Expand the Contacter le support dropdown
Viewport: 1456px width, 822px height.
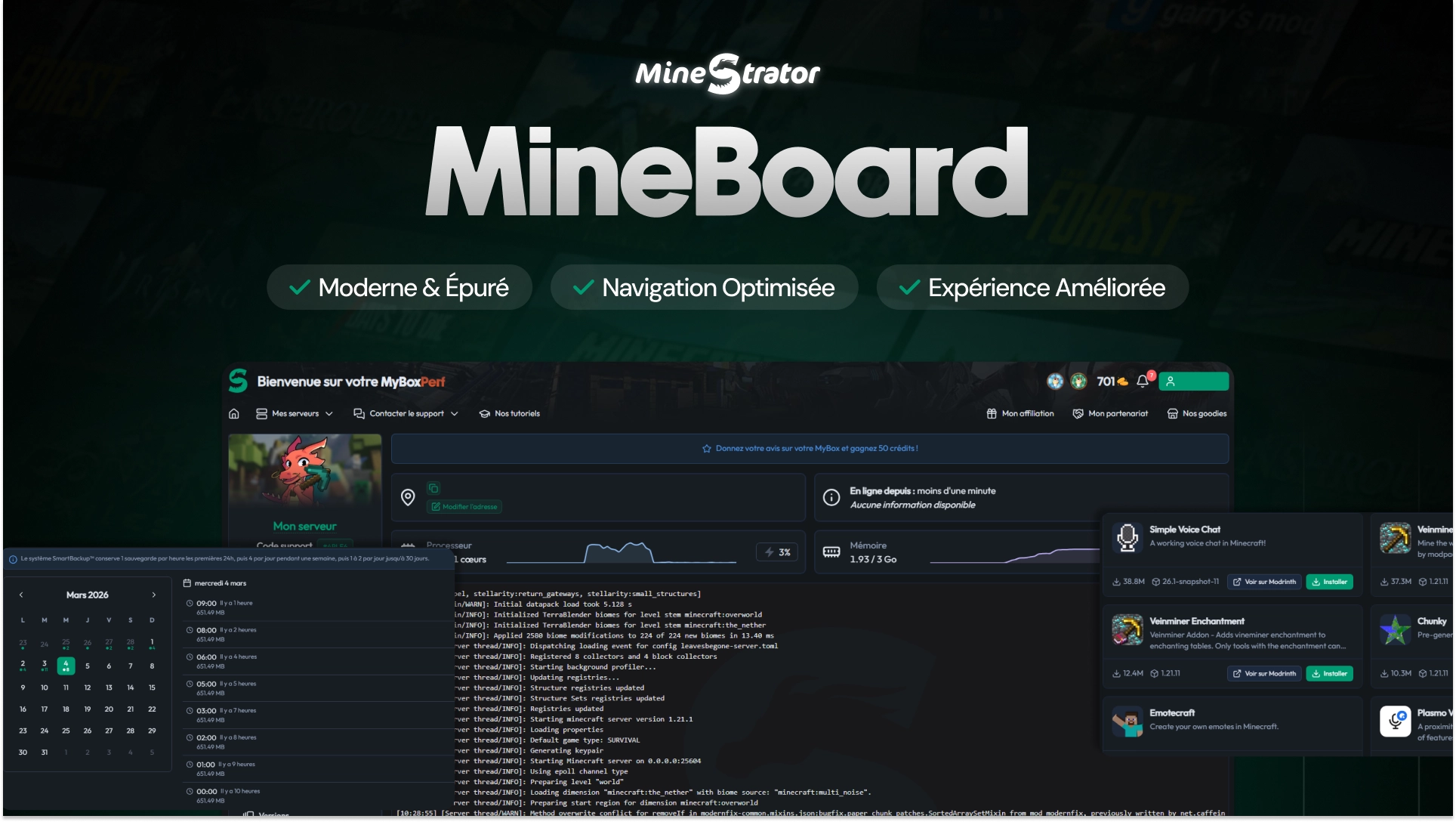[x=406, y=413]
